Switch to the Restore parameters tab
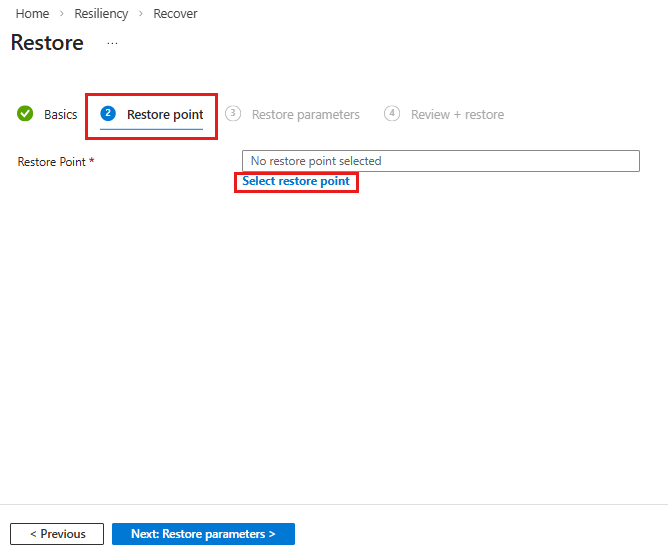Viewport: 668px width, 555px height. click(305, 114)
